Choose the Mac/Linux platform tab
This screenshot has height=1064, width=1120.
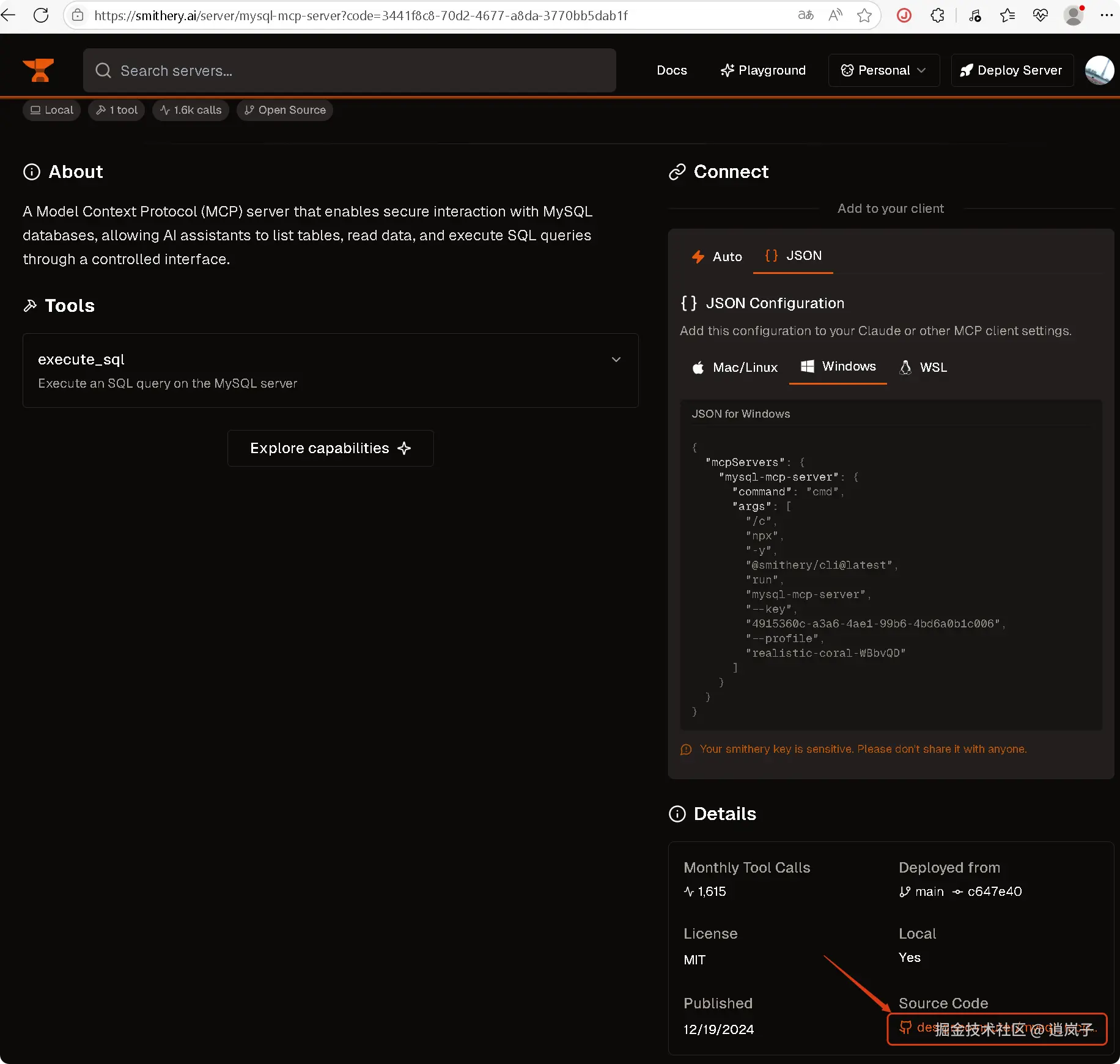coord(734,368)
